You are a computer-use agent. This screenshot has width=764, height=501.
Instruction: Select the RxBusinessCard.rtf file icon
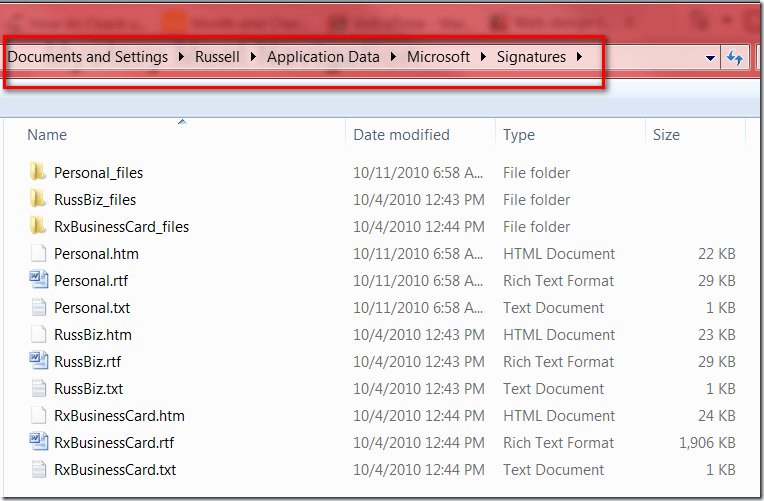[x=38, y=443]
